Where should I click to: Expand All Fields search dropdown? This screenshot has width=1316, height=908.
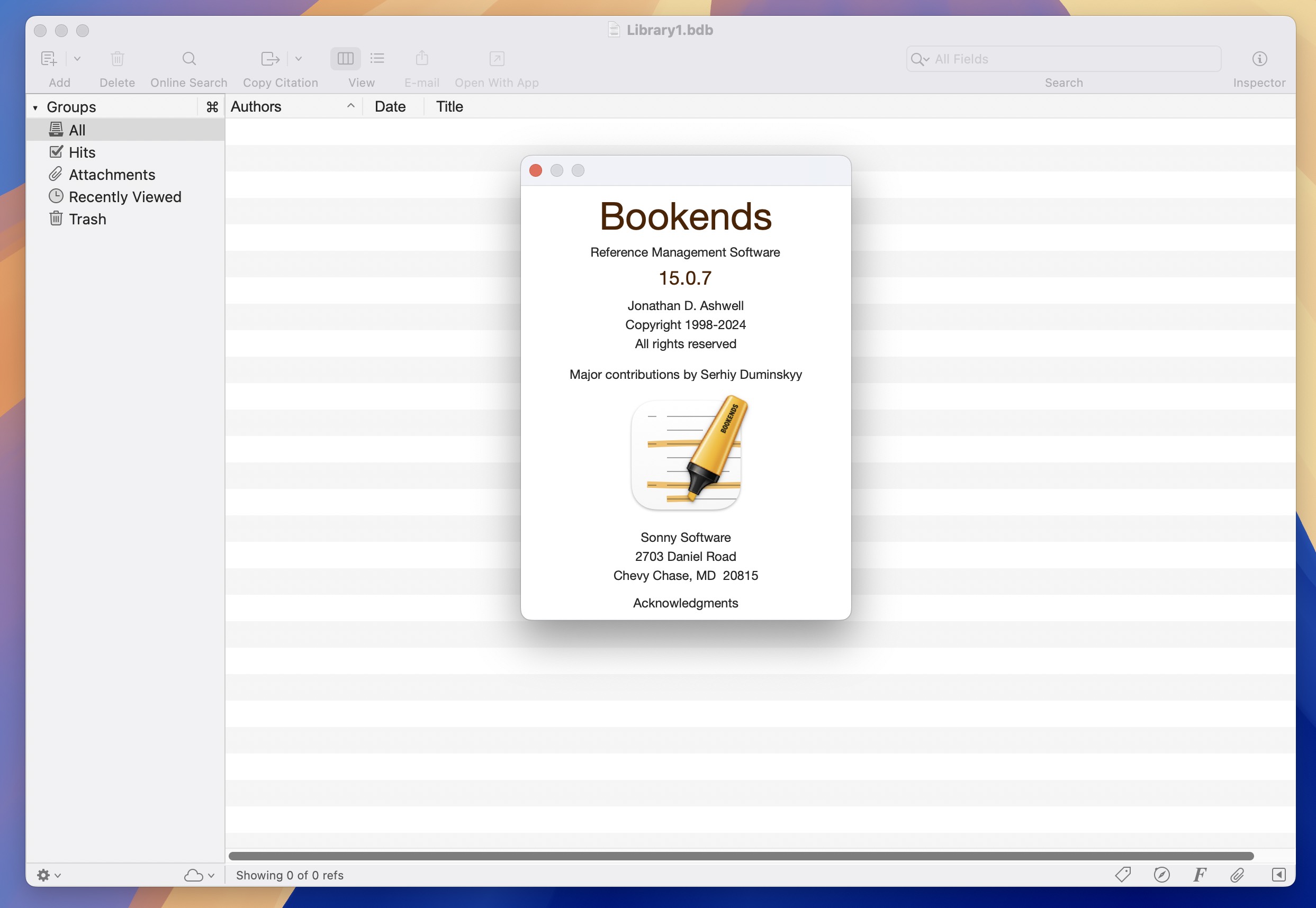click(919, 58)
